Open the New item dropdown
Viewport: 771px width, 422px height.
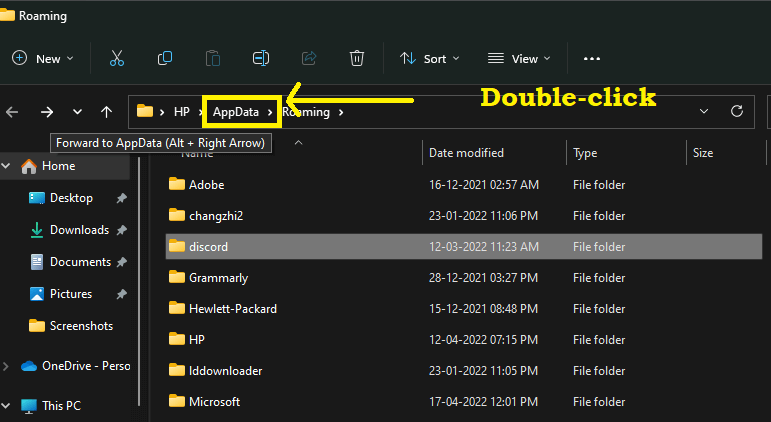(x=43, y=59)
